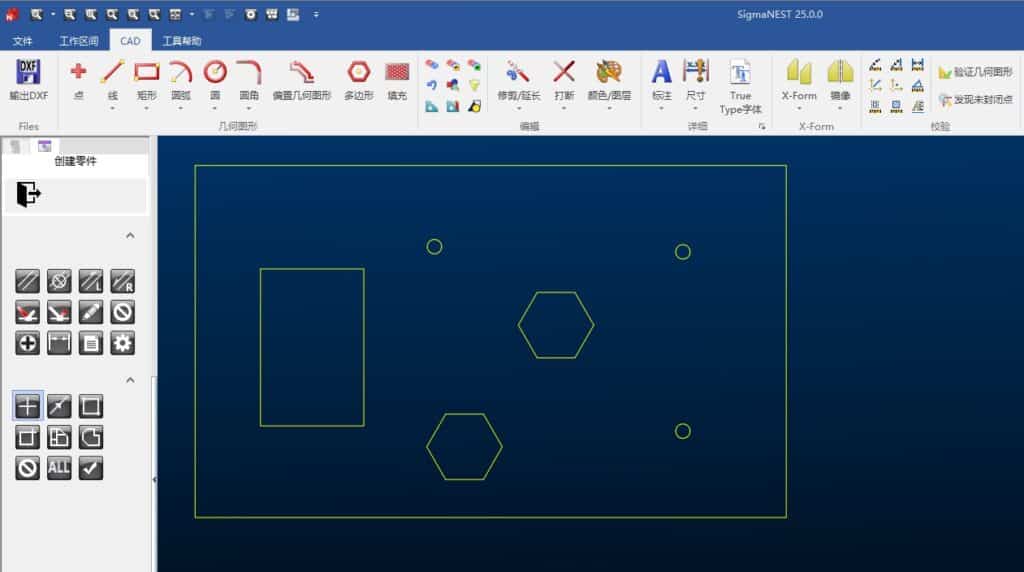The width and height of the screenshot is (1024, 572).
Task: Toggle the checkmark button in left panel
Action: pos(91,468)
